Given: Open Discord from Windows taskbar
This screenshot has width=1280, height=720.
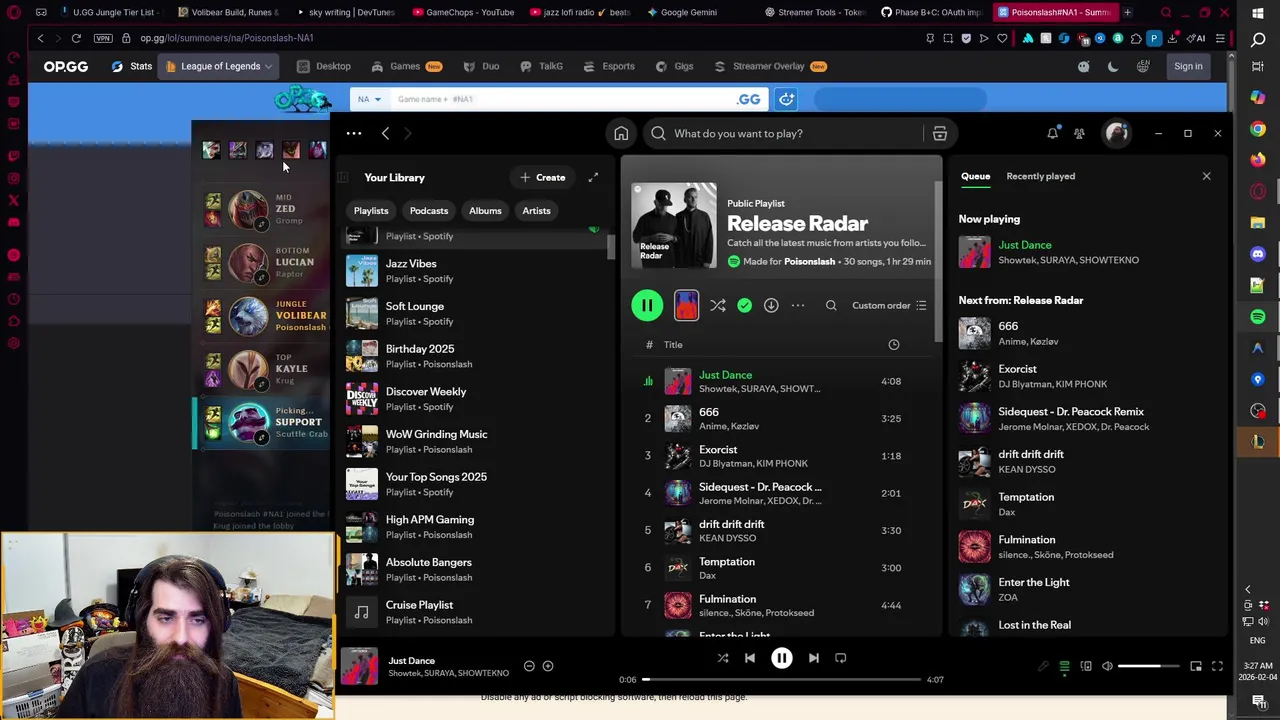Looking at the screenshot, I should (x=1258, y=254).
